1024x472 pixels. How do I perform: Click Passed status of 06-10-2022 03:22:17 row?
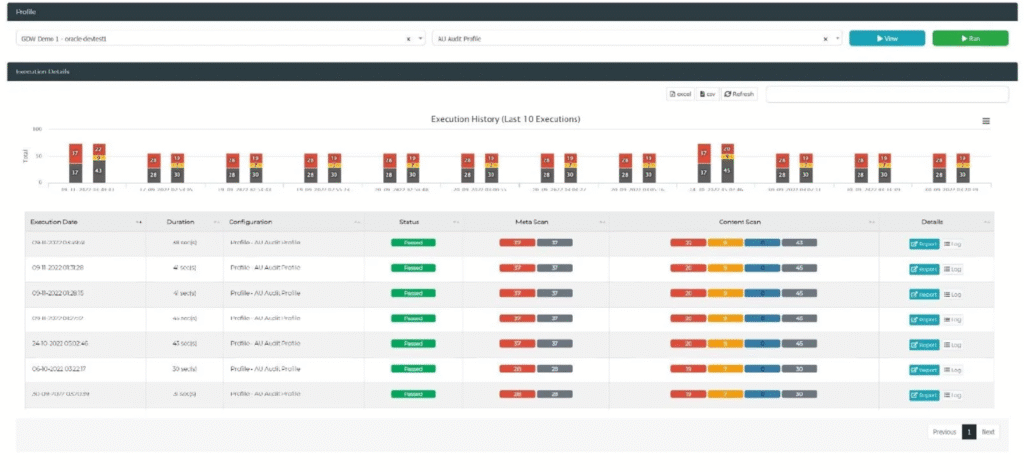(413, 369)
